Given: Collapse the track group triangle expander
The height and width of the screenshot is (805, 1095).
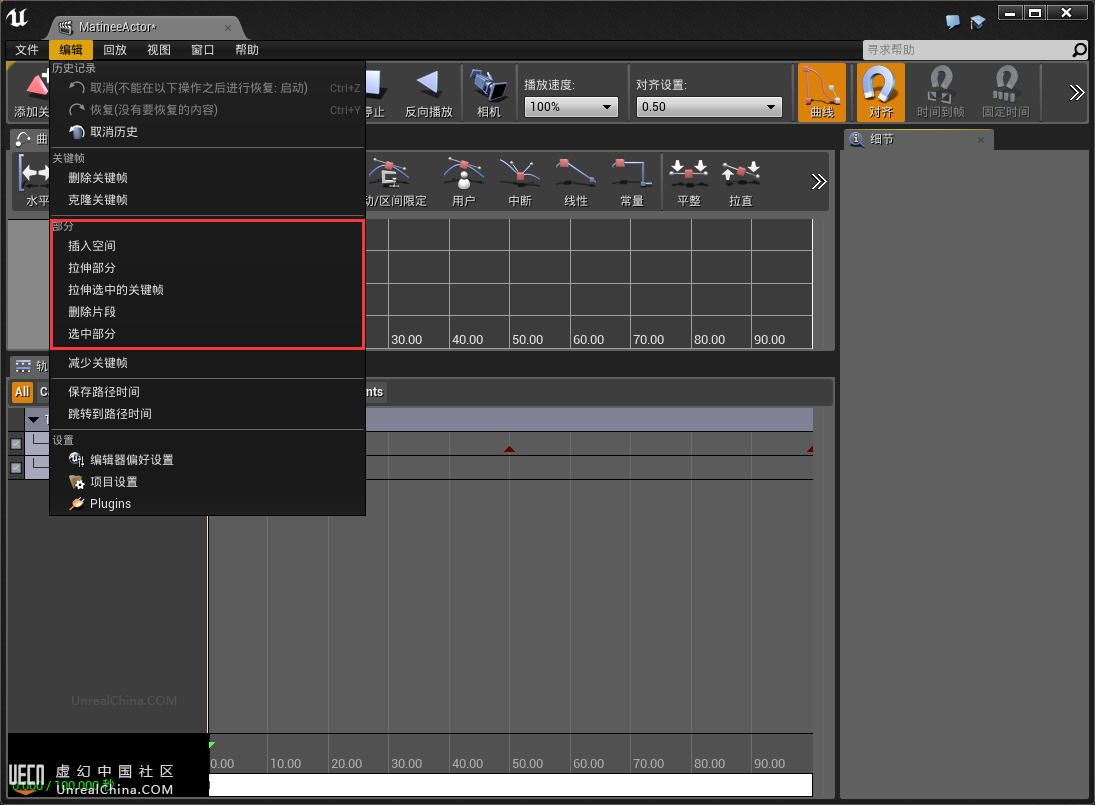Looking at the screenshot, I should (34, 420).
